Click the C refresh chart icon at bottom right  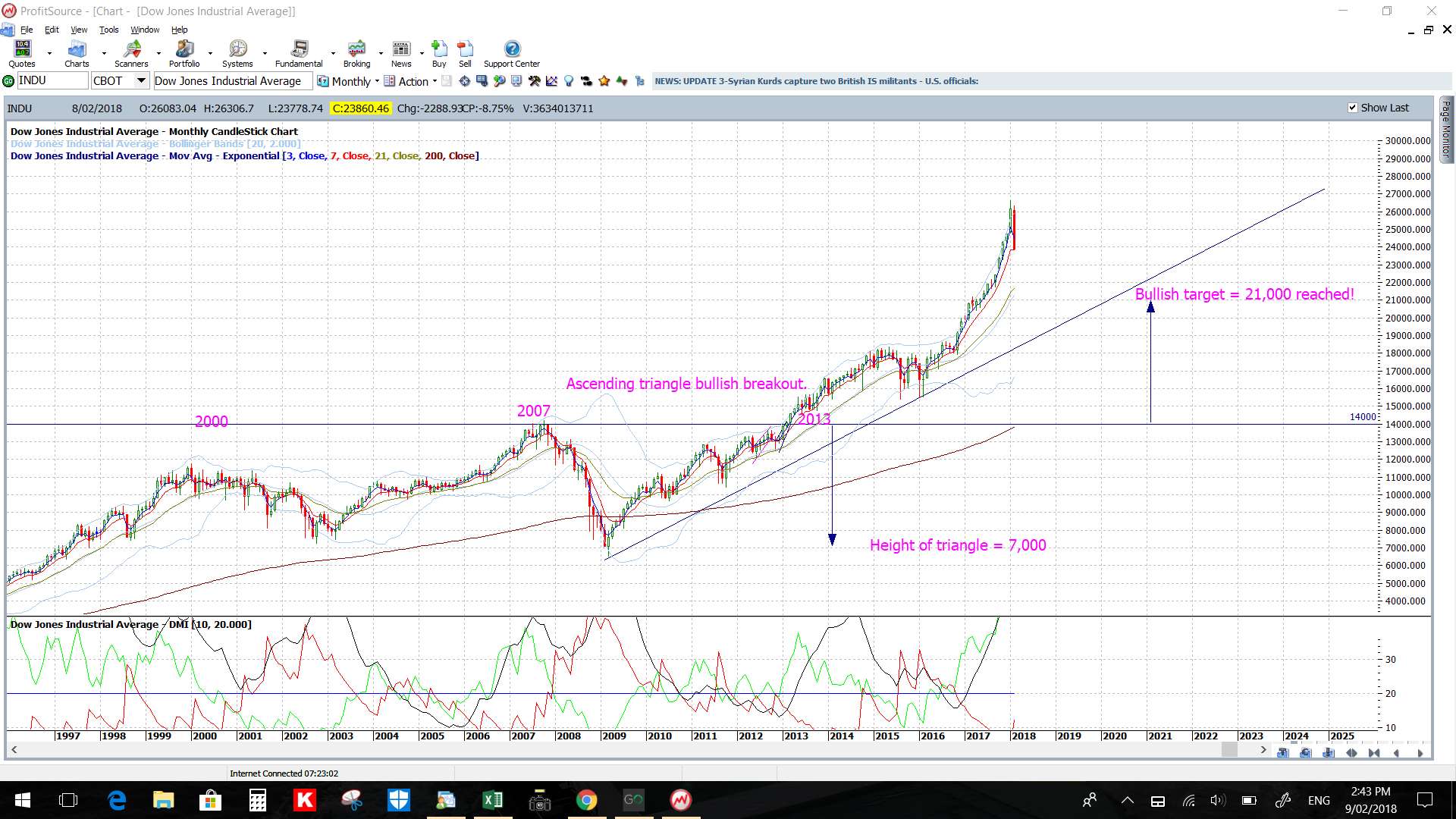click(1305, 753)
